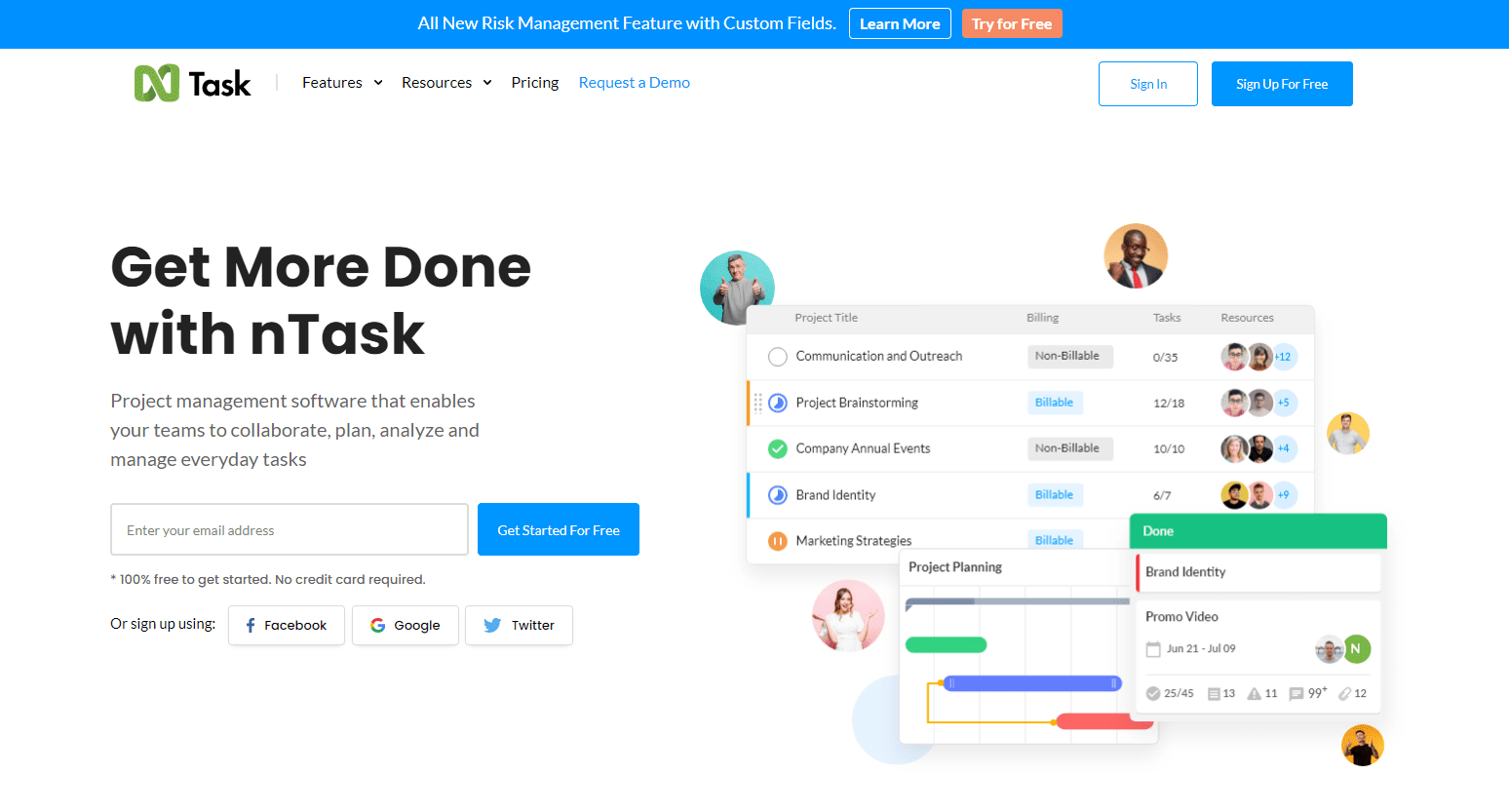
Task: Click photo of man with red tie
Action: click(x=1136, y=255)
